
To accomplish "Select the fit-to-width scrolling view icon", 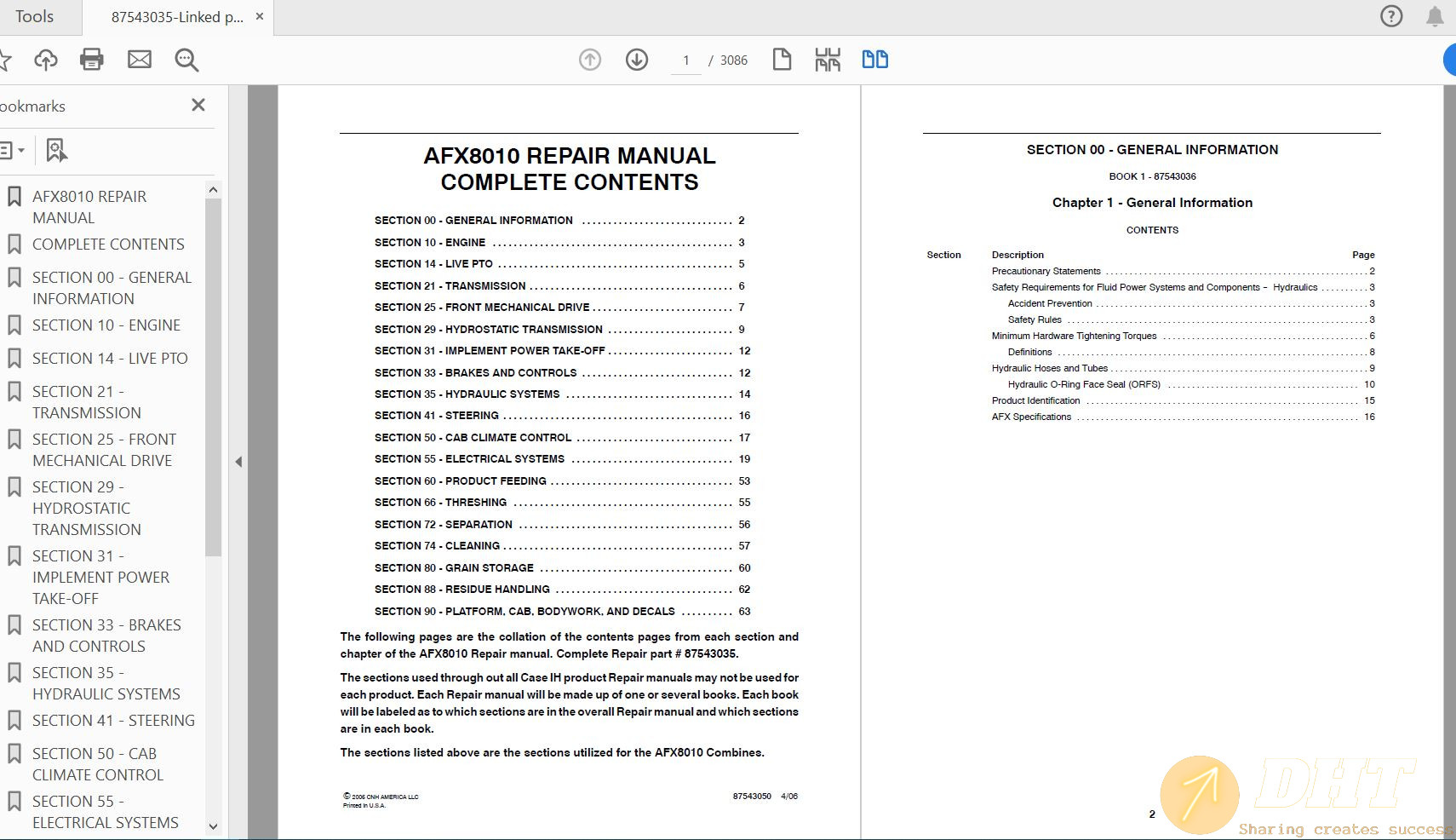I will pos(828,60).
